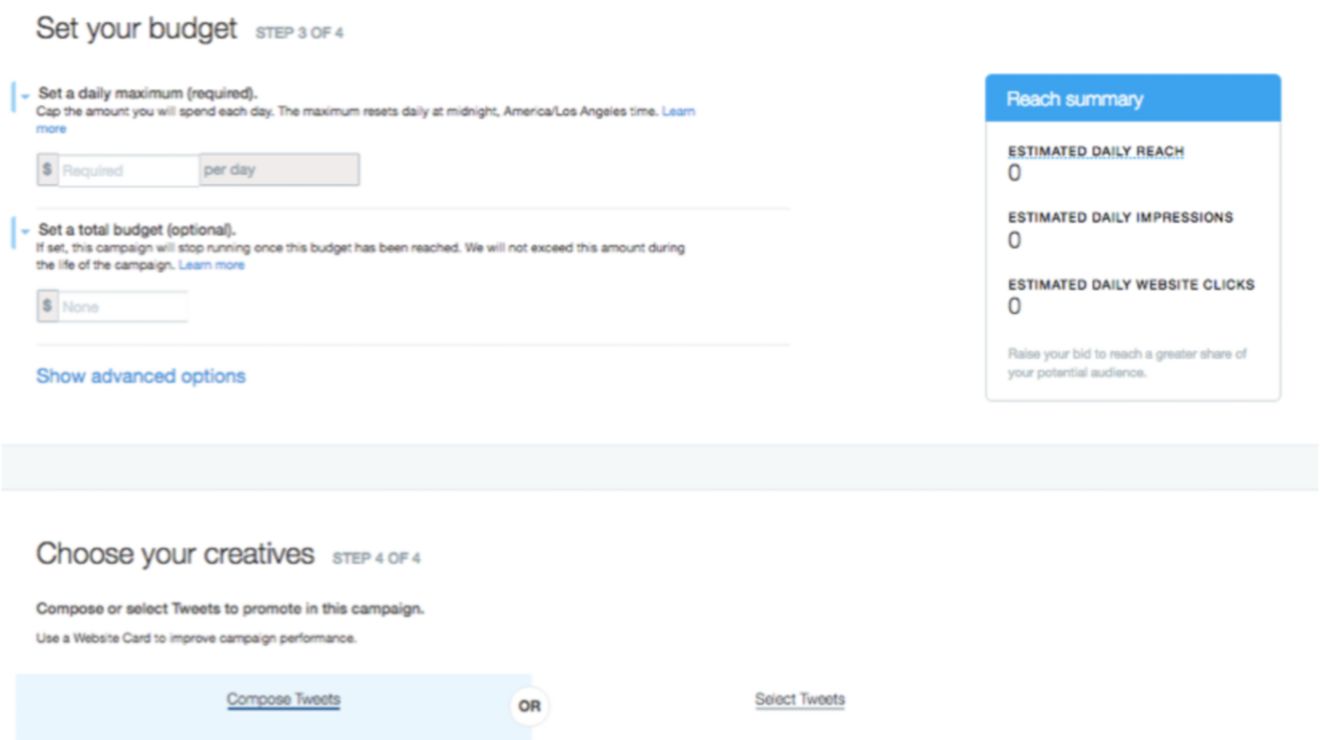Click the total budget amount input field
The width and height of the screenshot is (1320, 740).
coord(123,307)
